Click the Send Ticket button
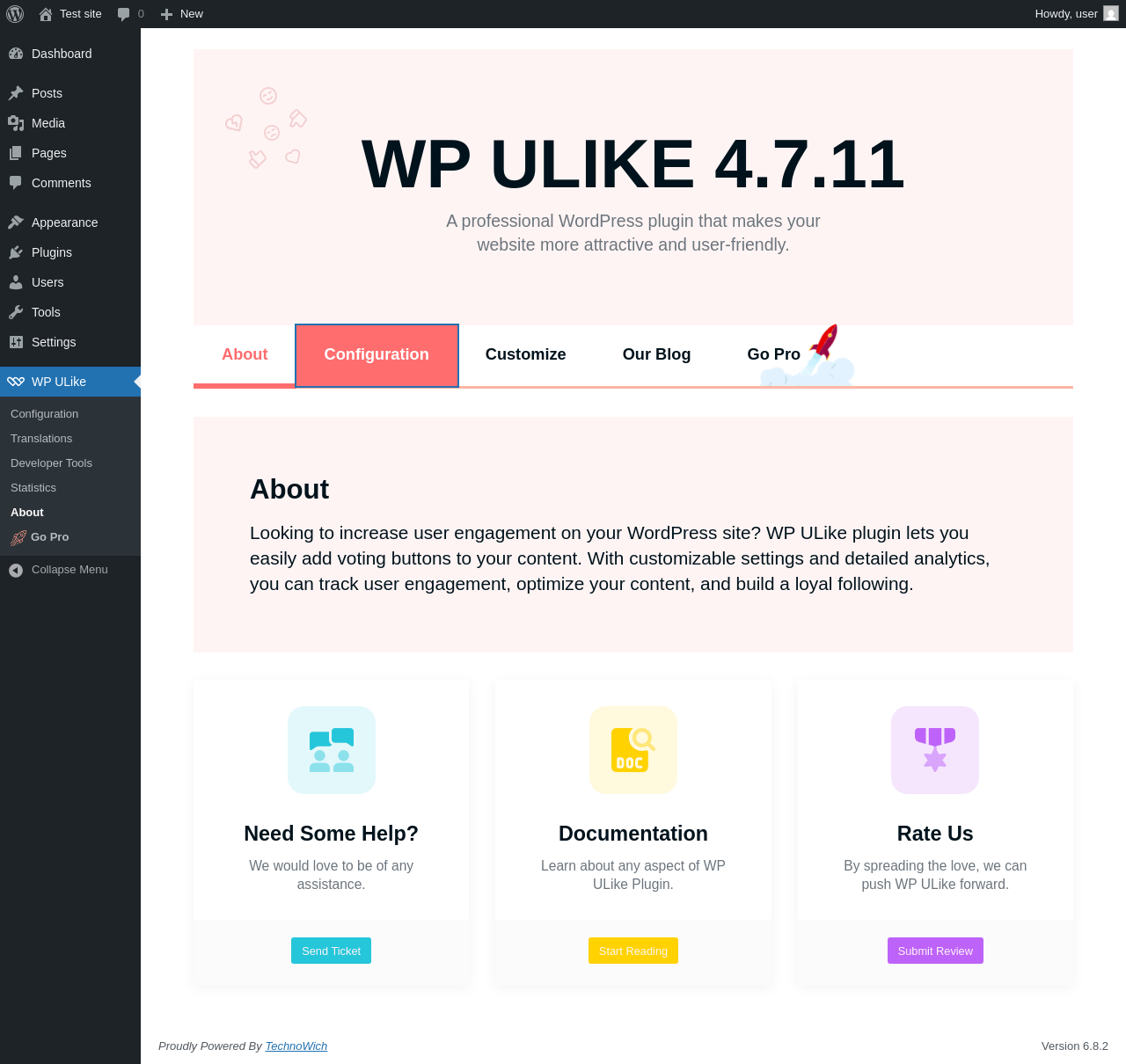The width and height of the screenshot is (1126, 1064). point(331,951)
